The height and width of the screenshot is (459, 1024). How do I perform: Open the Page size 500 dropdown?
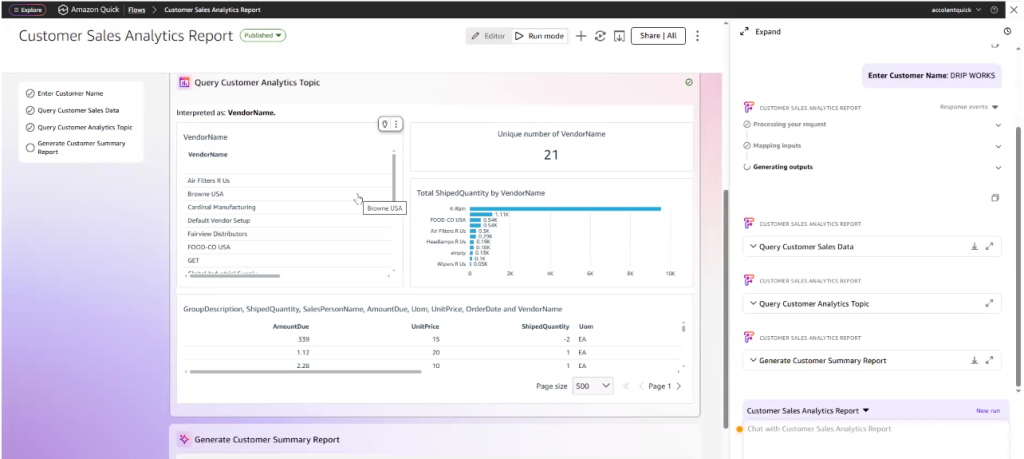[x=593, y=386]
